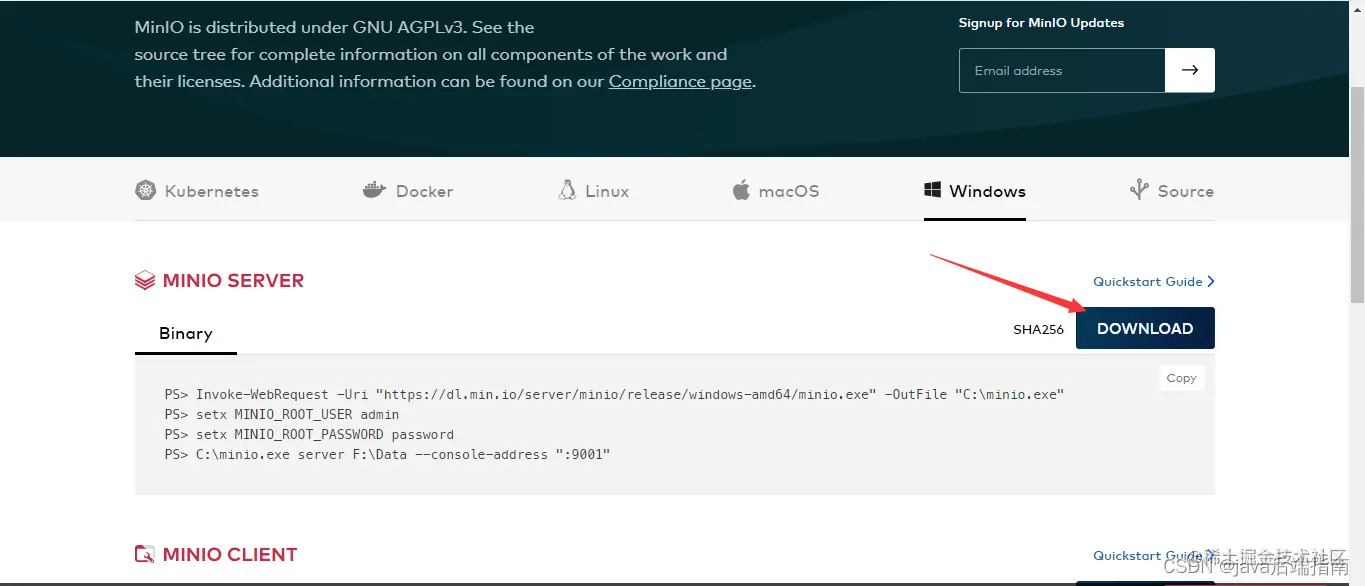
Task: Click the Apple logo icon
Action: [x=741, y=190]
